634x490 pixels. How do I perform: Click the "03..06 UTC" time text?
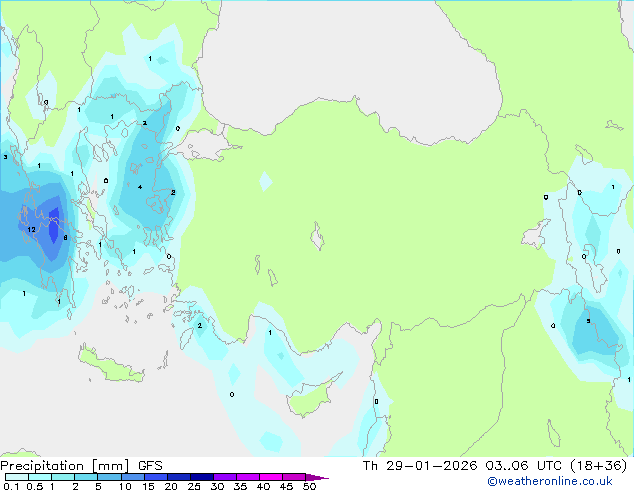point(524,466)
